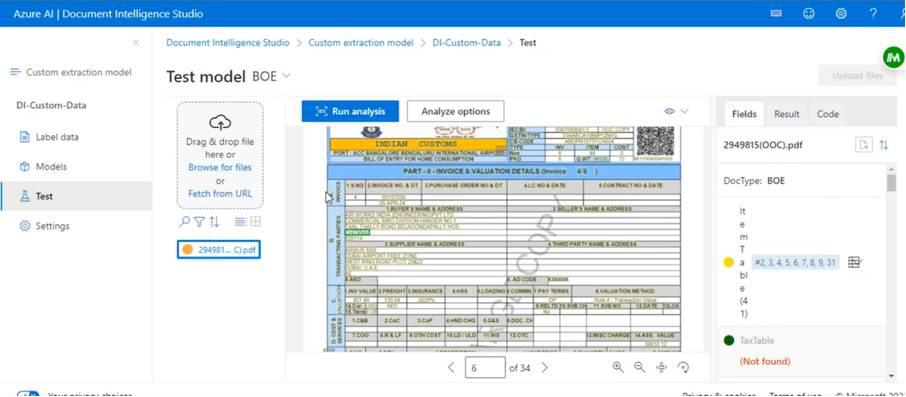The height and width of the screenshot is (397, 906).
Task: Collapse the left sidebar chevron
Action: click(x=136, y=42)
